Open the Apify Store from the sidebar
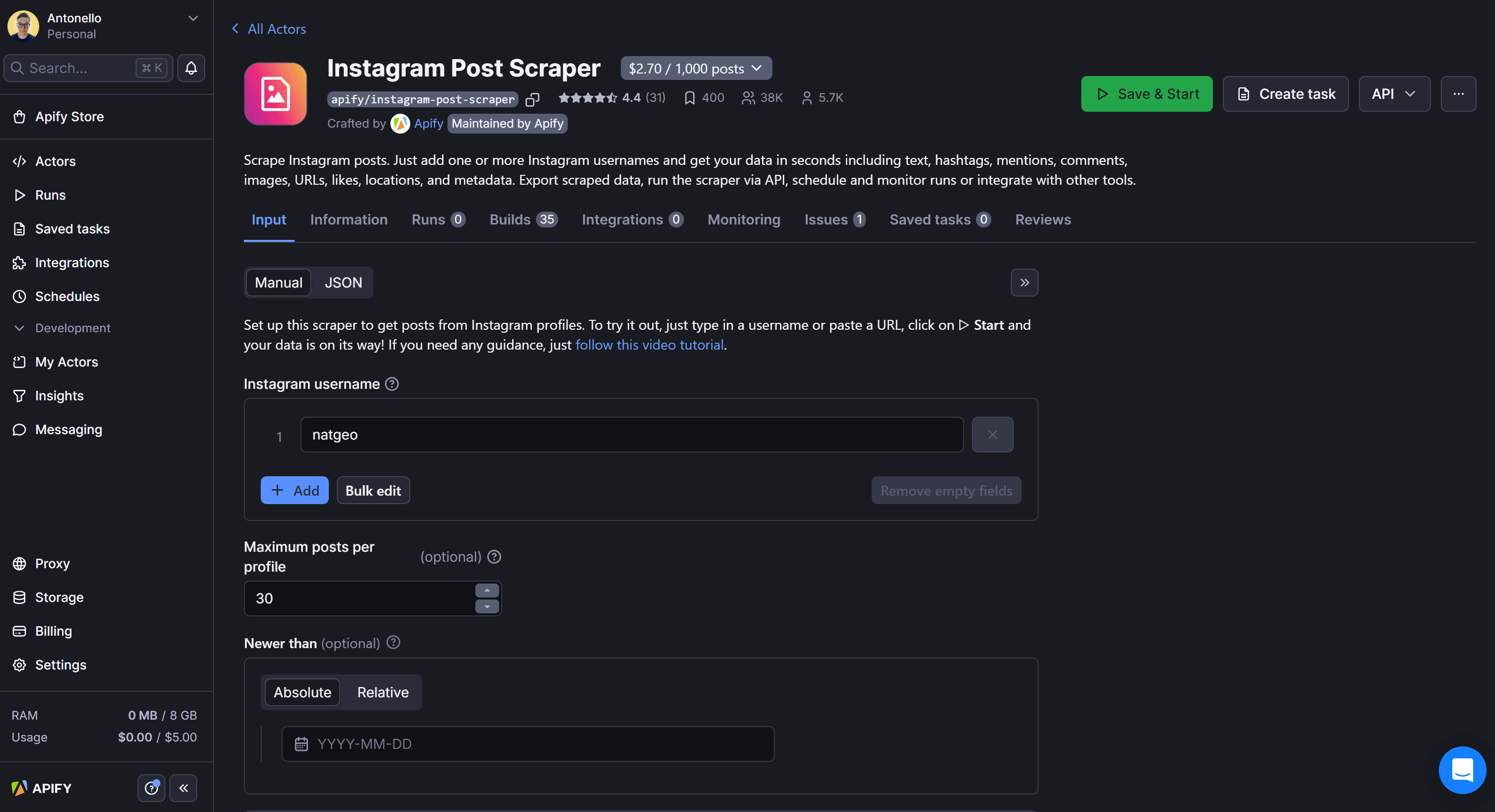This screenshot has width=1495, height=812. coord(70,116)
